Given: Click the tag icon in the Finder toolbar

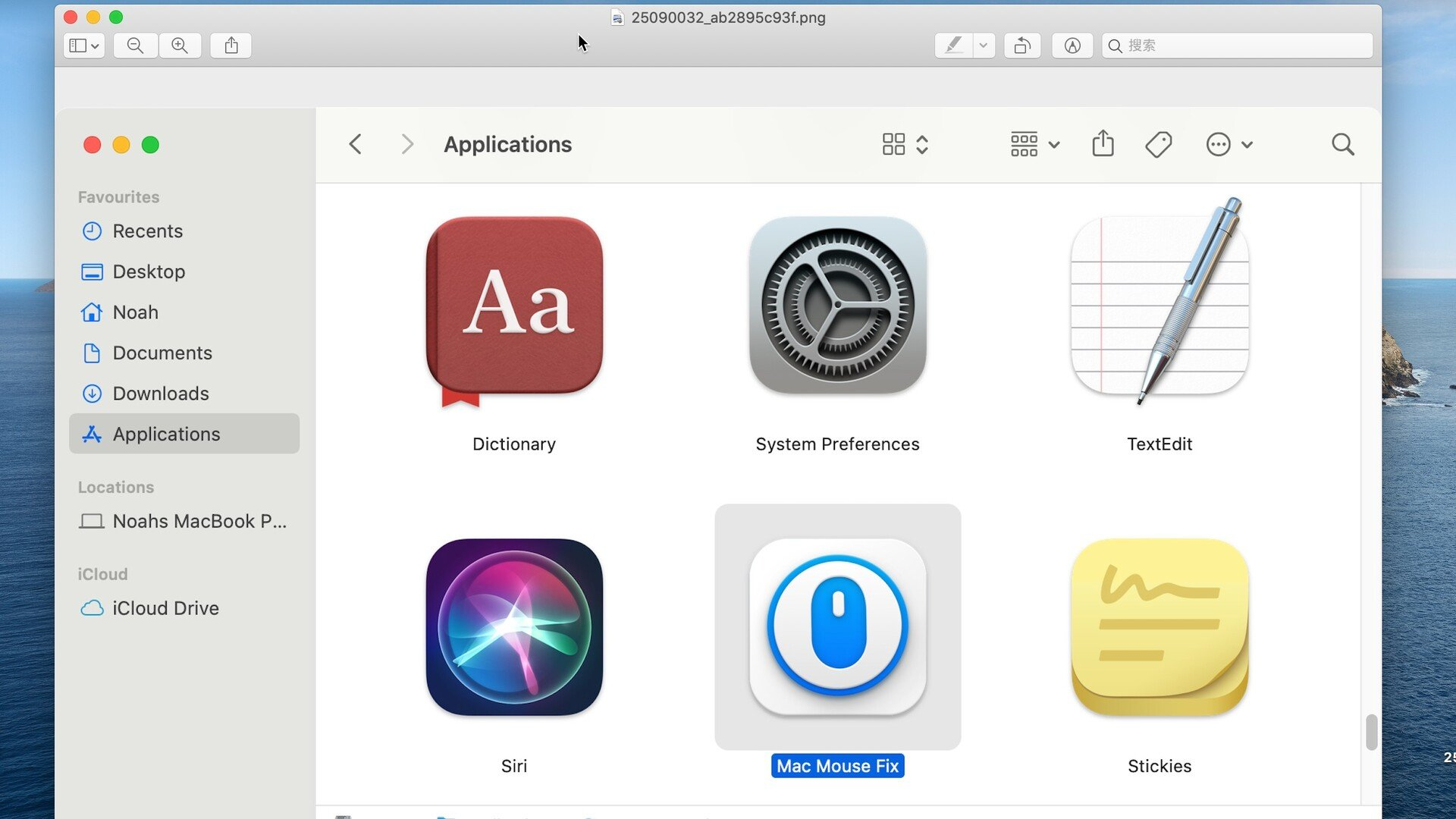Looking at the screenshot, I should [1159, 144].
